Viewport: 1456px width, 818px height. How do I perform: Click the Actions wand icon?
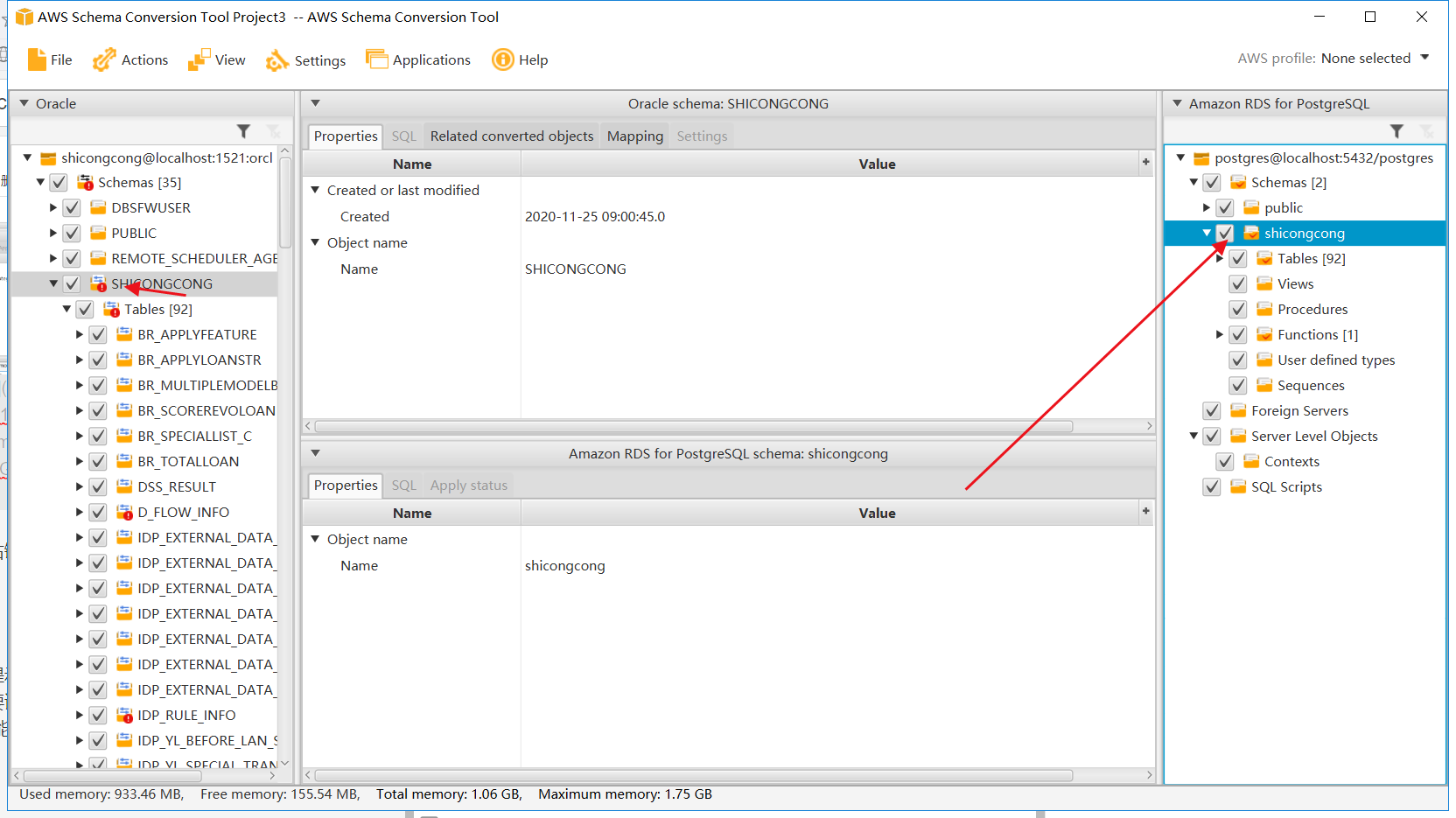tap(104, 59)
